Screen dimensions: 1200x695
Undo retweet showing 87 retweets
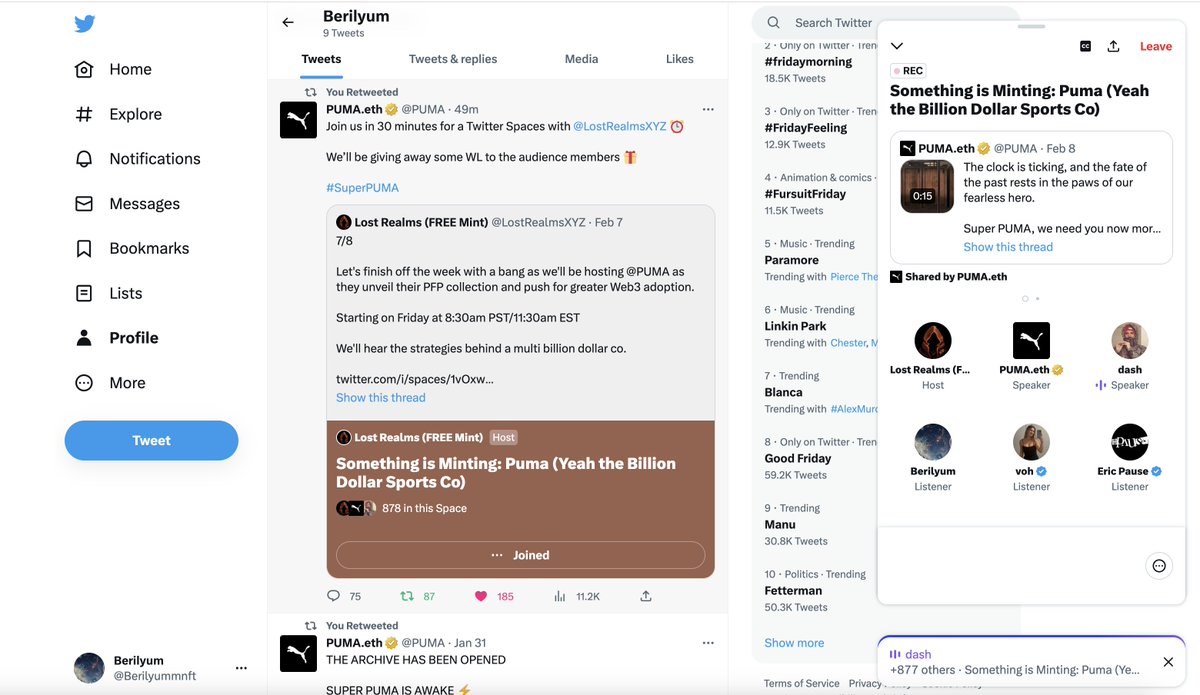click(407, 596)
